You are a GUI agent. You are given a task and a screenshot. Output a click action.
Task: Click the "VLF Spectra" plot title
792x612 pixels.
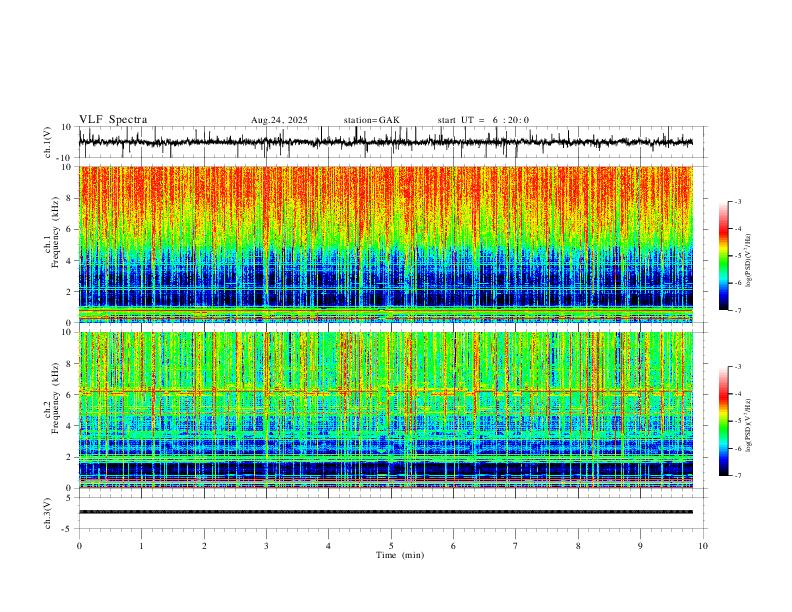[x=113, y=120]
